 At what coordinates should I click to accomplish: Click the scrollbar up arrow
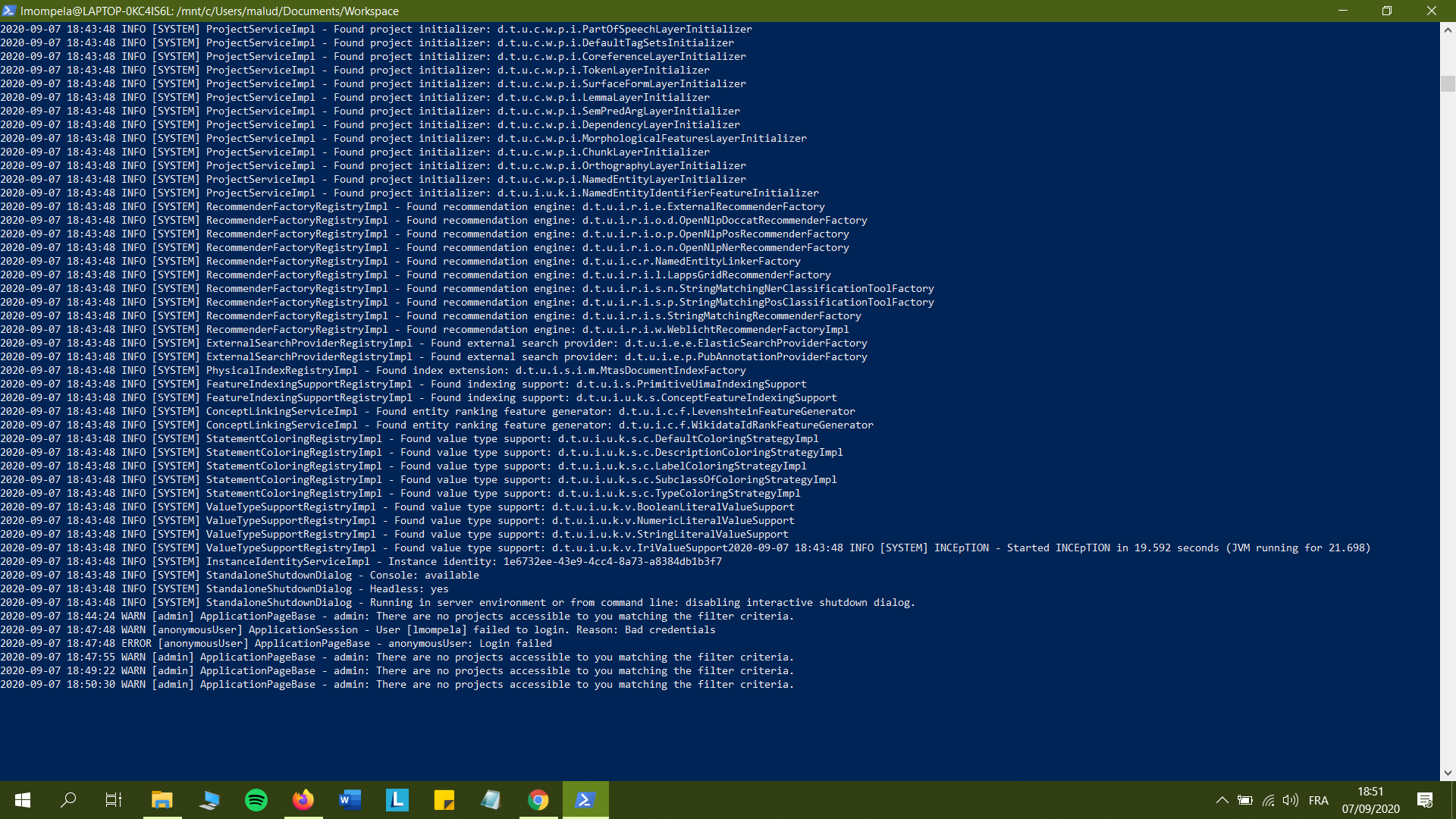[x=1447, y=31]
